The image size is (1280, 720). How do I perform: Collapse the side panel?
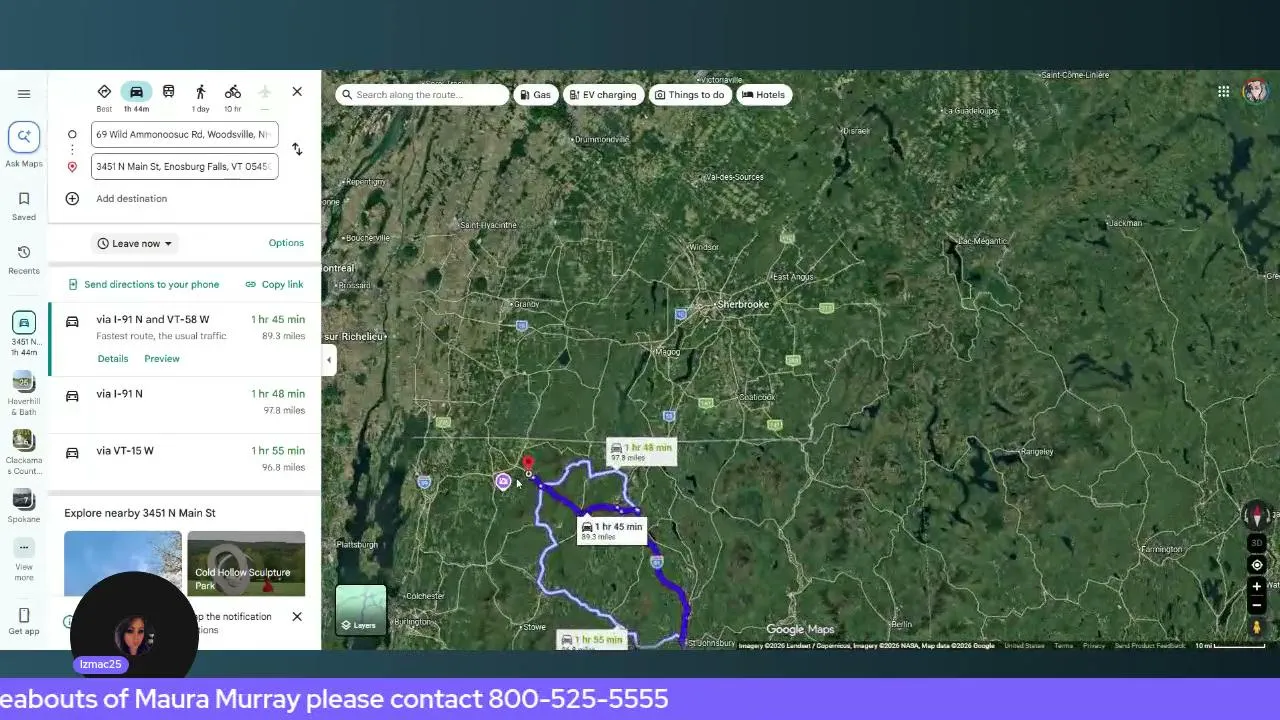pos(329,360)
